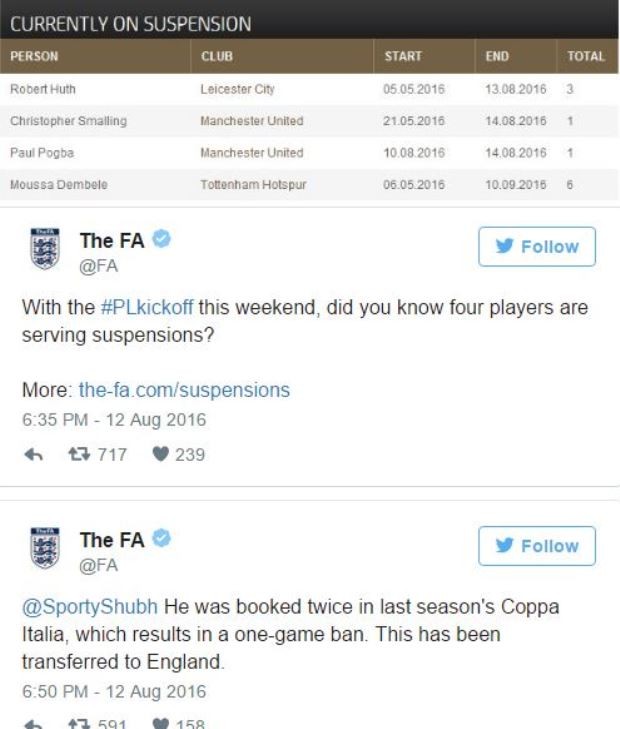Open the #PLkickoff hashtag
This screenshot has width=620, height=729.
point(147,307)
